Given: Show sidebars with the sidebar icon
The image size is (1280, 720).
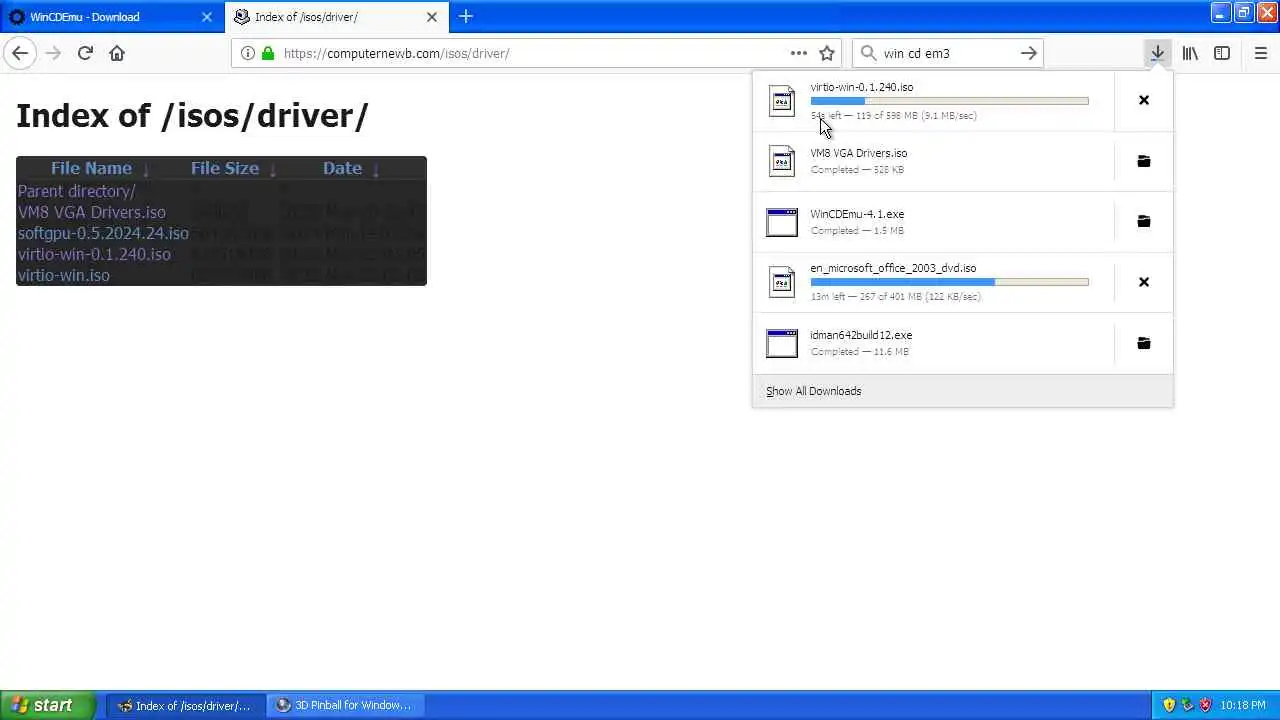Looking at the screenshot, I should (1222, 53).
